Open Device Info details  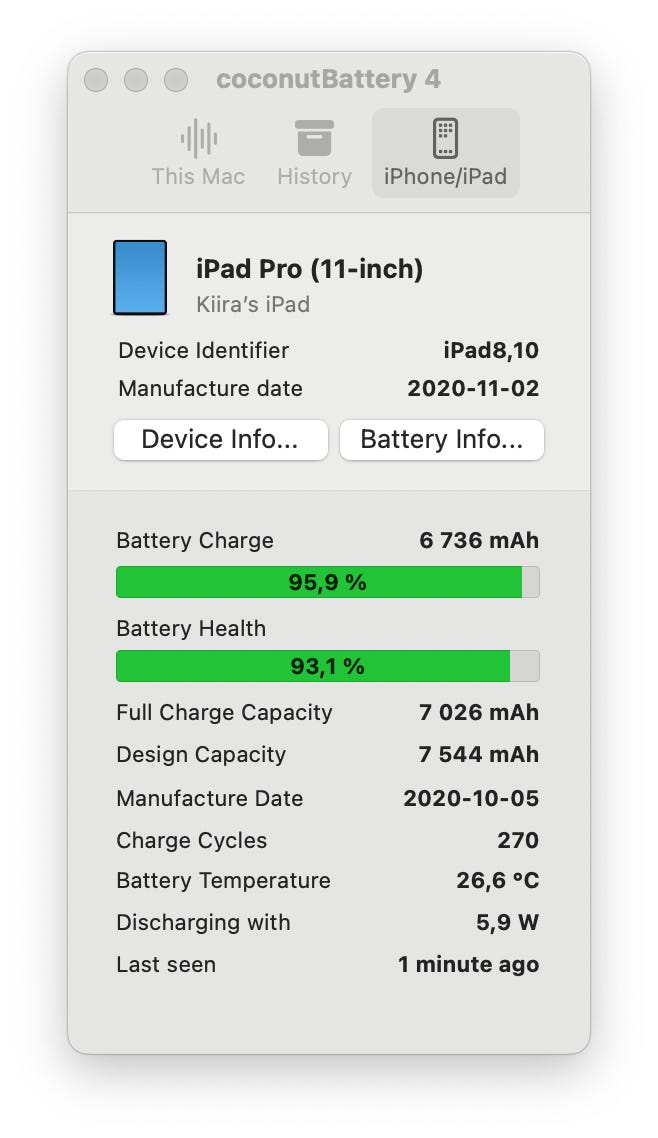tap(221, 440)
